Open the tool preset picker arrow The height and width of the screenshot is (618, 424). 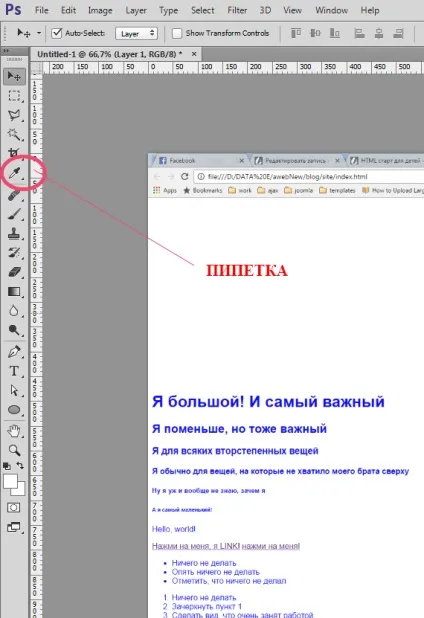[x=39, y=33]
